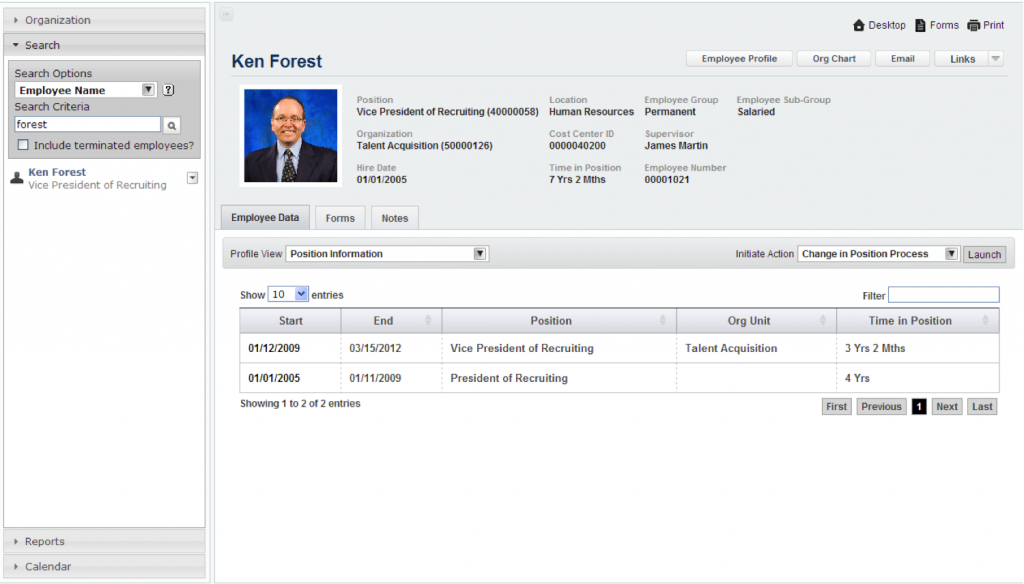
Task: Collapse the sidebar with the left-arrow icon
Action: 226,14
